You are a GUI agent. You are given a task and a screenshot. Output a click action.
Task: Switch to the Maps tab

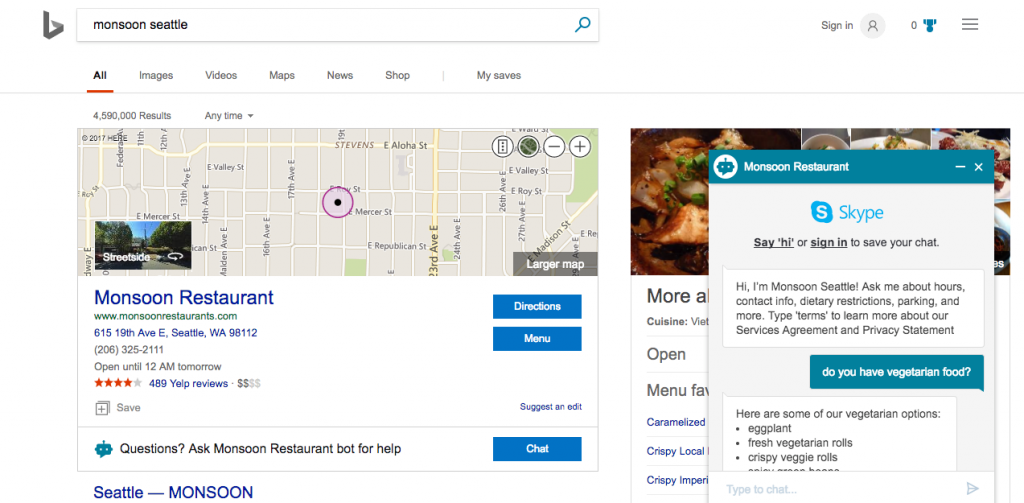tap(282, 75)
